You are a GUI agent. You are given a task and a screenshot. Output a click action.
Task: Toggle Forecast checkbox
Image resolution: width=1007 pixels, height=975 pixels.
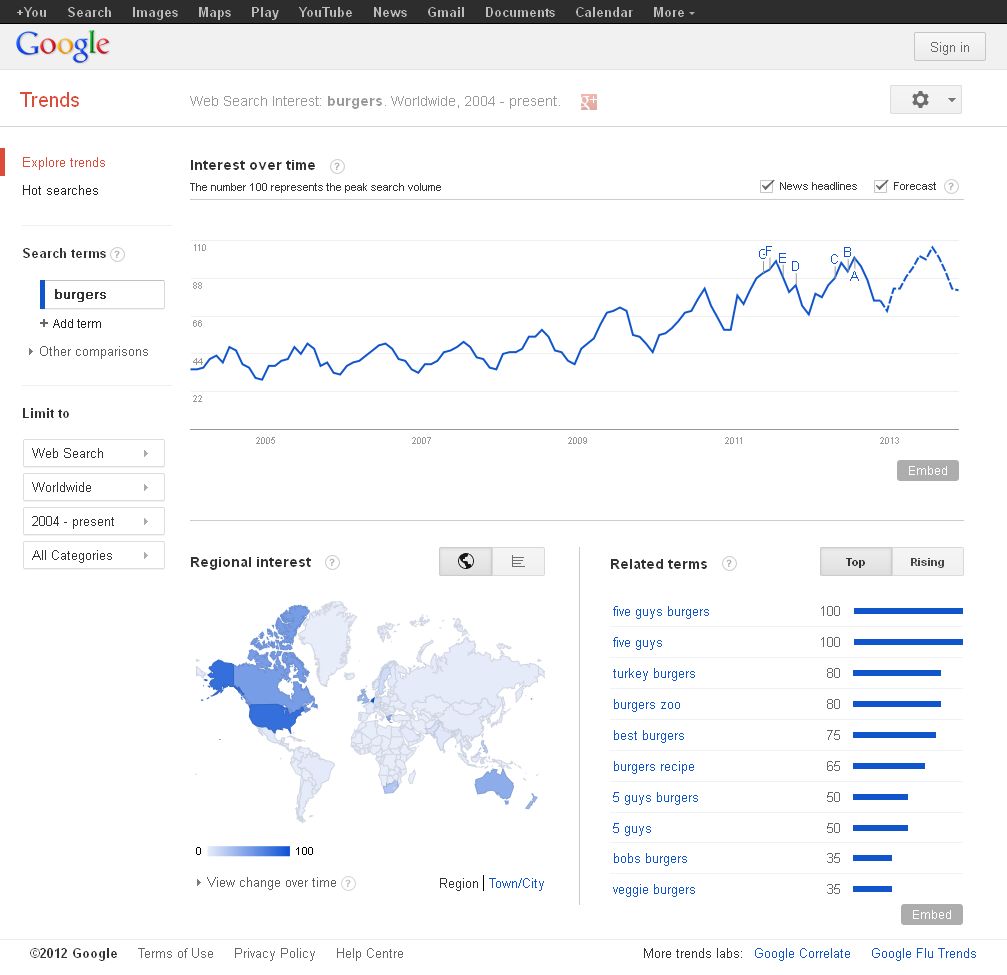[x=880, y=186]
